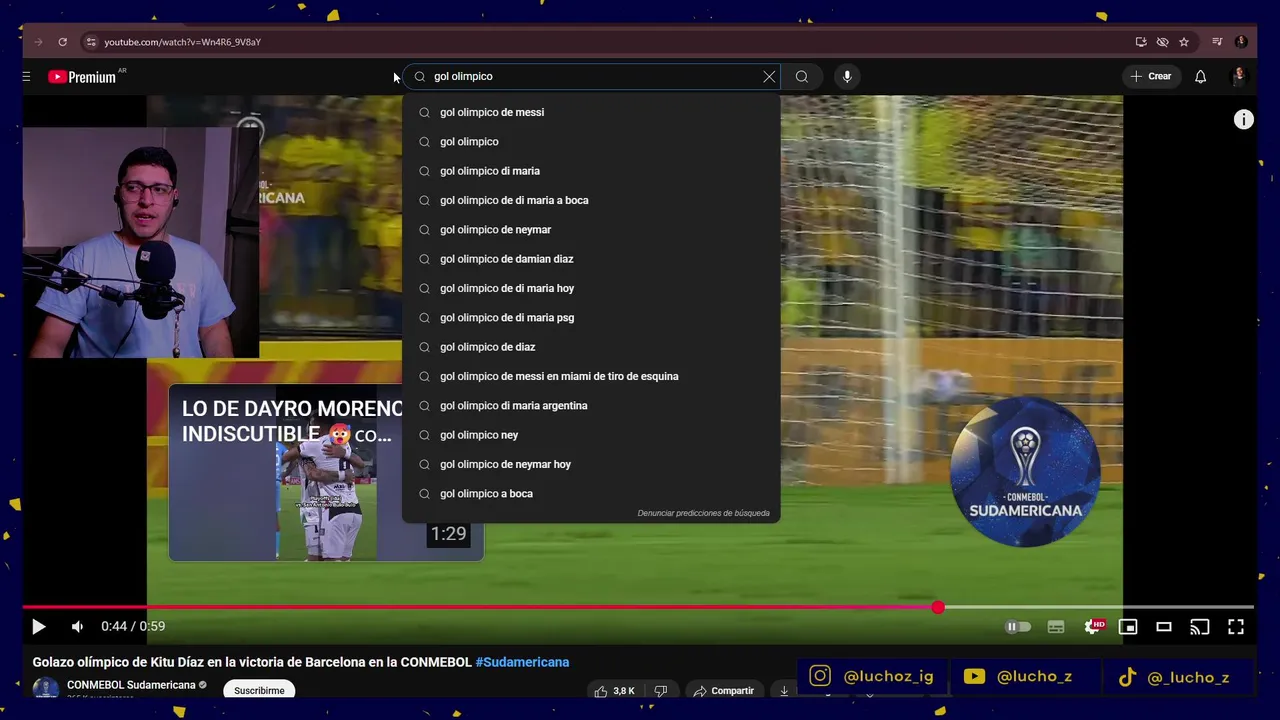This screenshot has width=1280, height=720.
Task: Select suggestion 'gol olimpico di maria'
Action: [x=591, y=171]
